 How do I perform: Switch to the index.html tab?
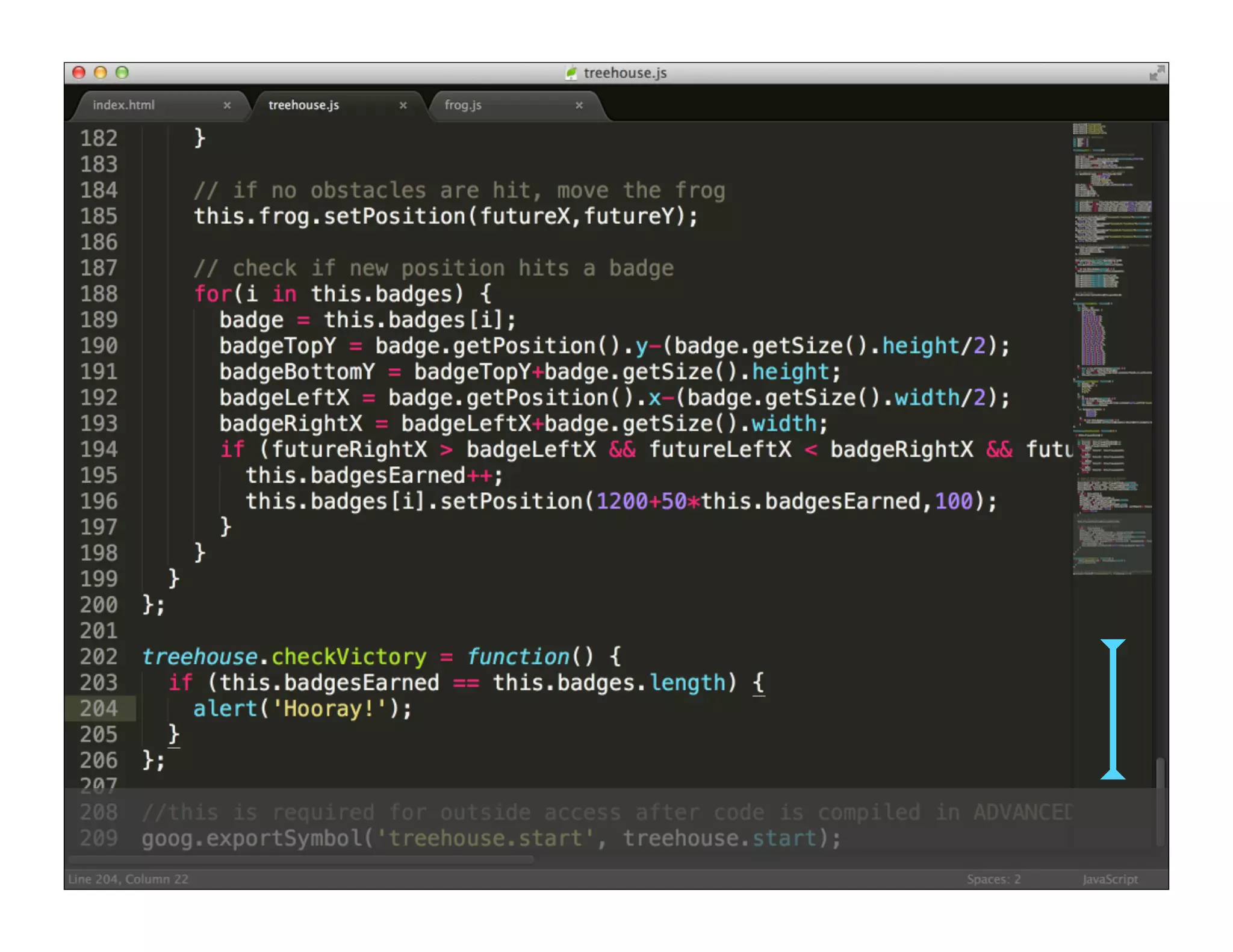click(x=124, y=105)
